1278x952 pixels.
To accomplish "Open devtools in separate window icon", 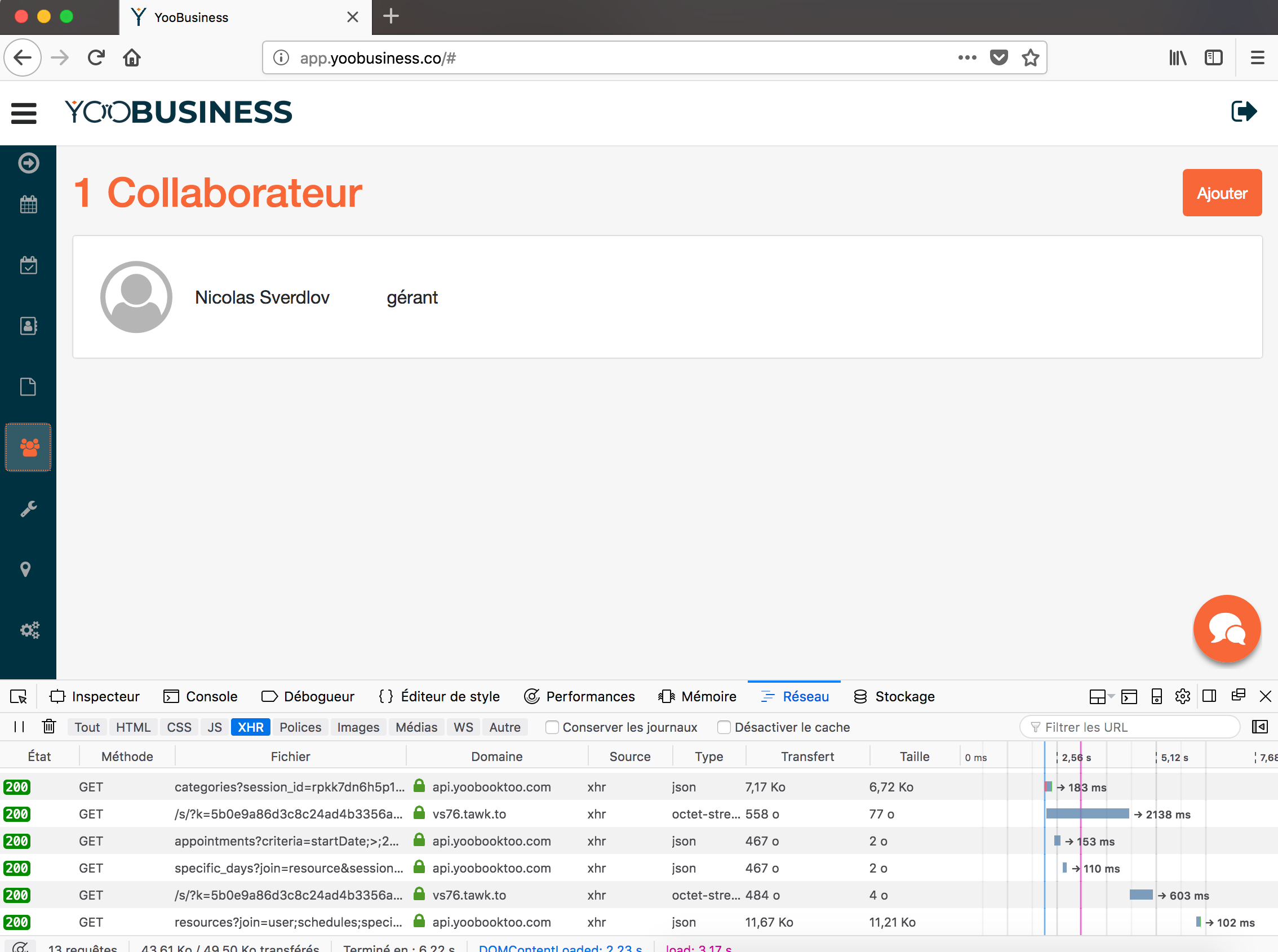I will coord(1237,696).
